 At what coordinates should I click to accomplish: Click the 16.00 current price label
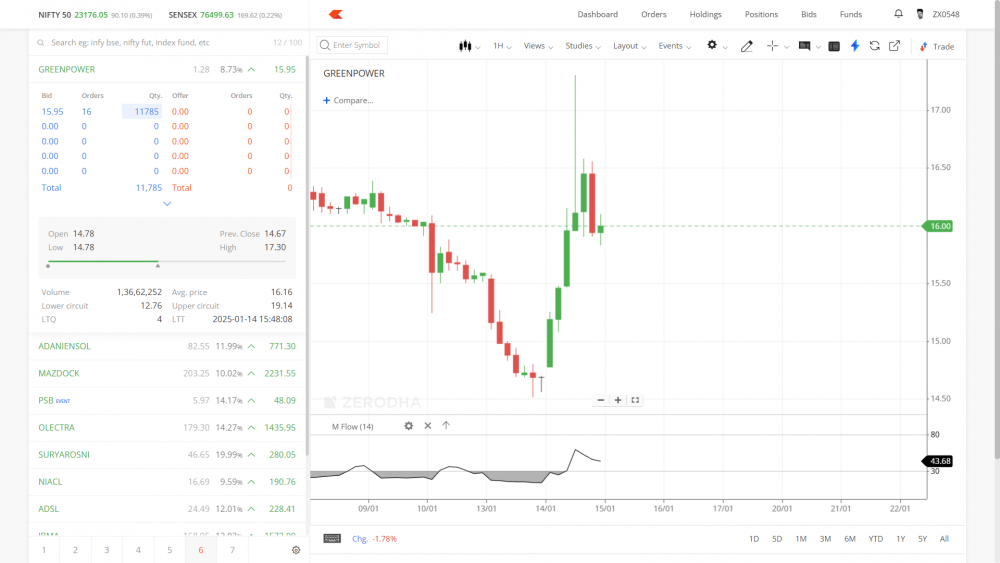939,226
